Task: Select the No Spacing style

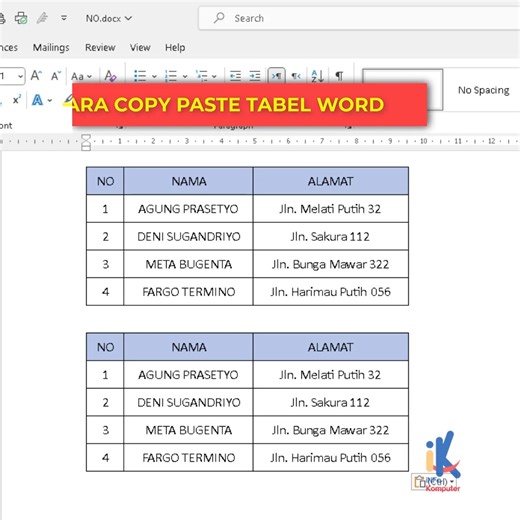Action: [x=483, y=90]
